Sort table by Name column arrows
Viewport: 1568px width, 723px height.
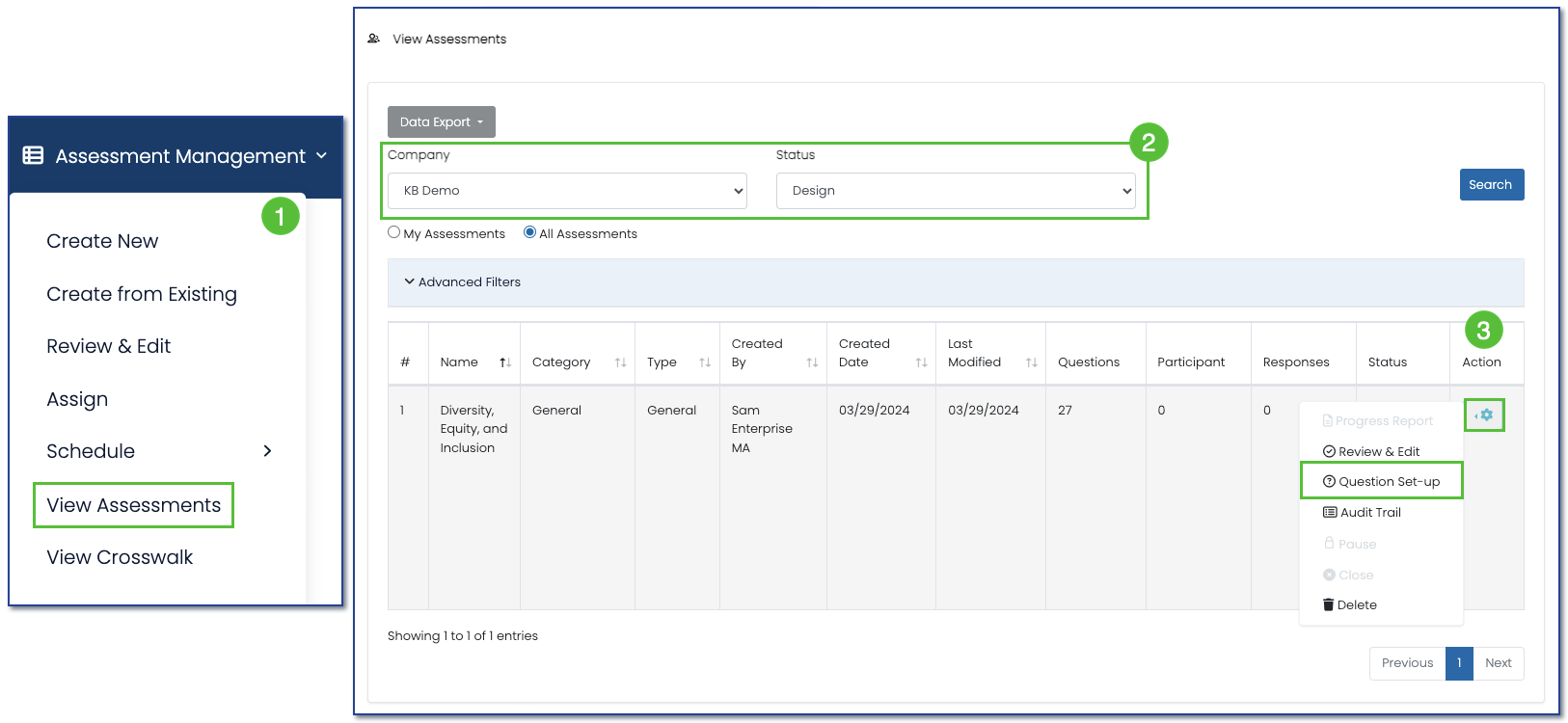[504, 362]
